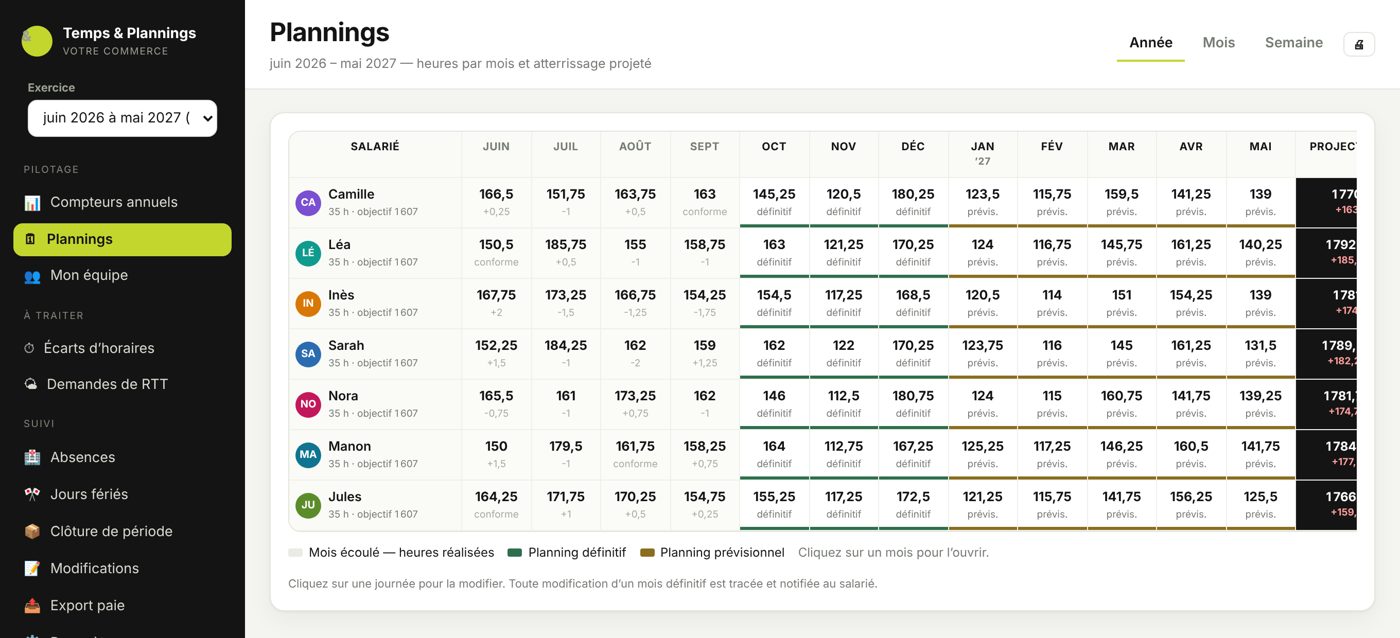This screenshot has height=638, width=1400.
Task: Click the Demandes de RTT icon
Action: pyautogui.click(x=30, y=384)
